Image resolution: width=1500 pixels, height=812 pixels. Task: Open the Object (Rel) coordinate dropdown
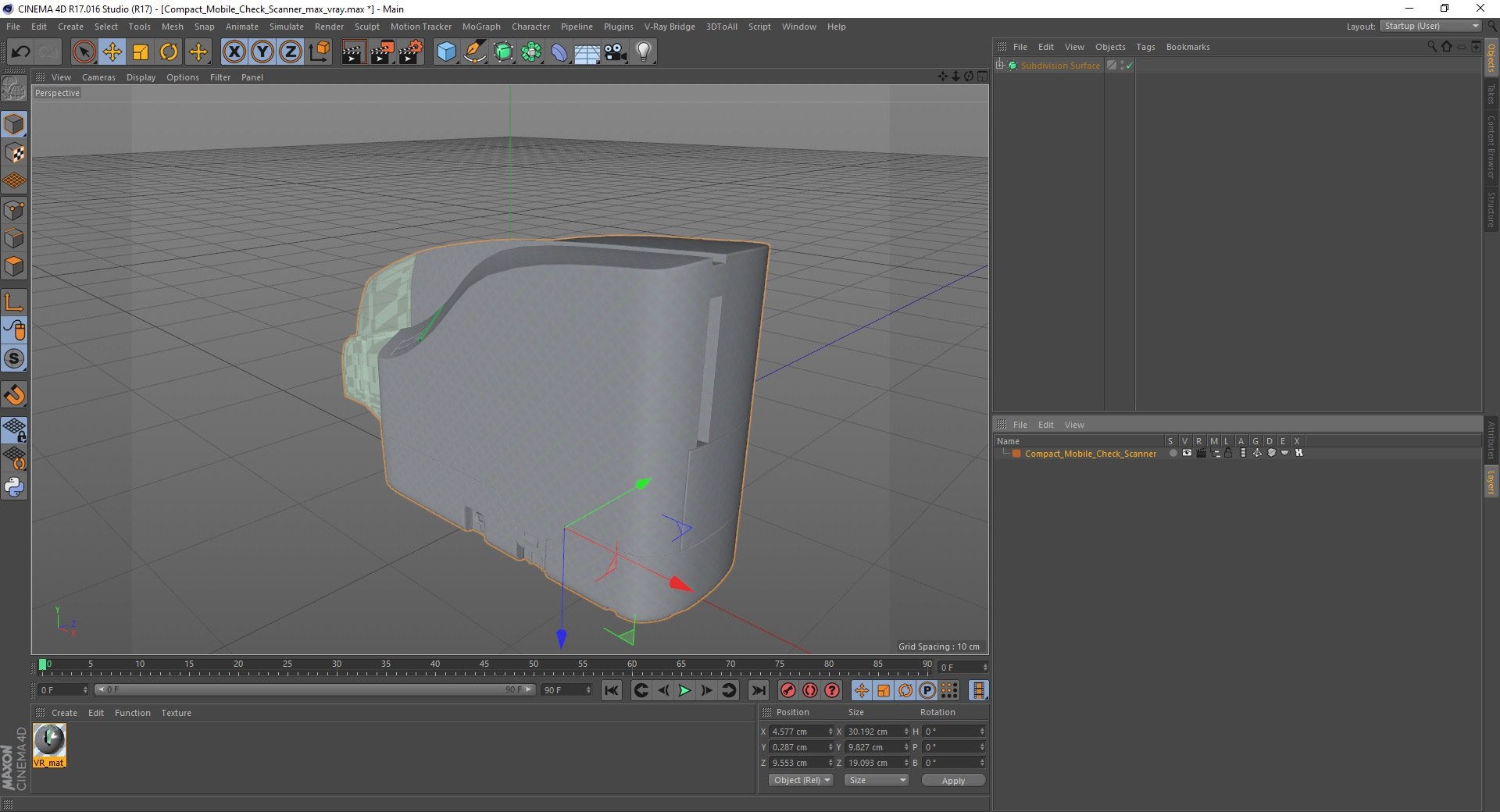click(x=802, y=780)
